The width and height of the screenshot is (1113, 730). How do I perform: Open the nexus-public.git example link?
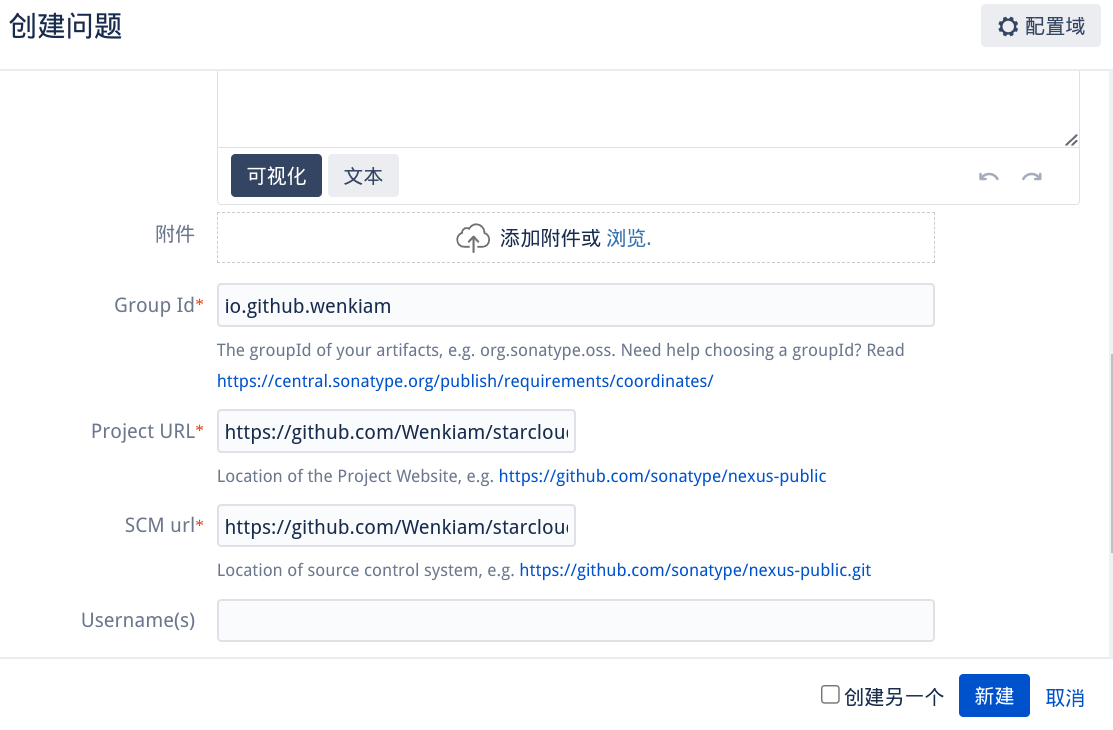pyautogui.click(x=695, y=570)
